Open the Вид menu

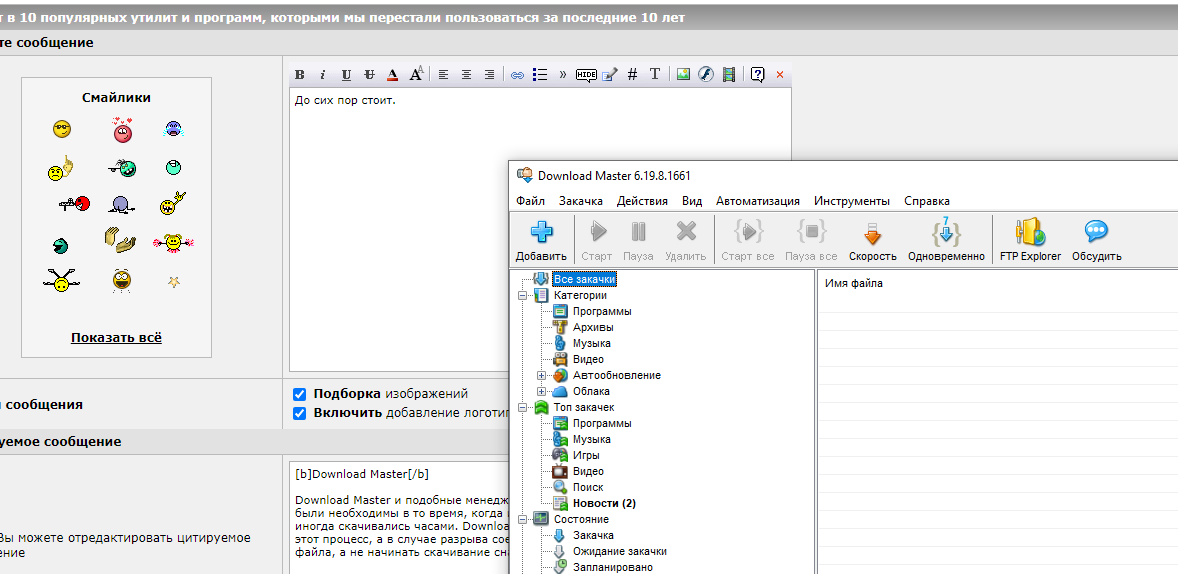click(x=692, y=201)
